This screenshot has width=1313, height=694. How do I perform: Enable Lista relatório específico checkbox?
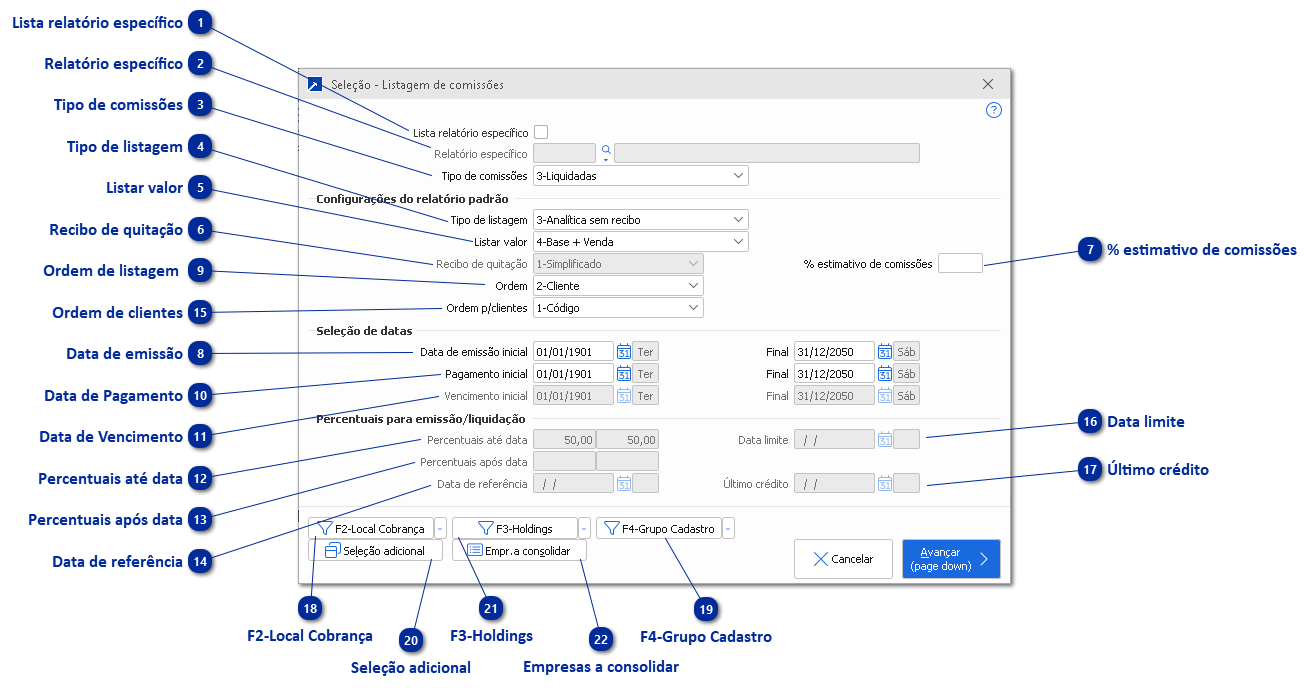[541, 131]
